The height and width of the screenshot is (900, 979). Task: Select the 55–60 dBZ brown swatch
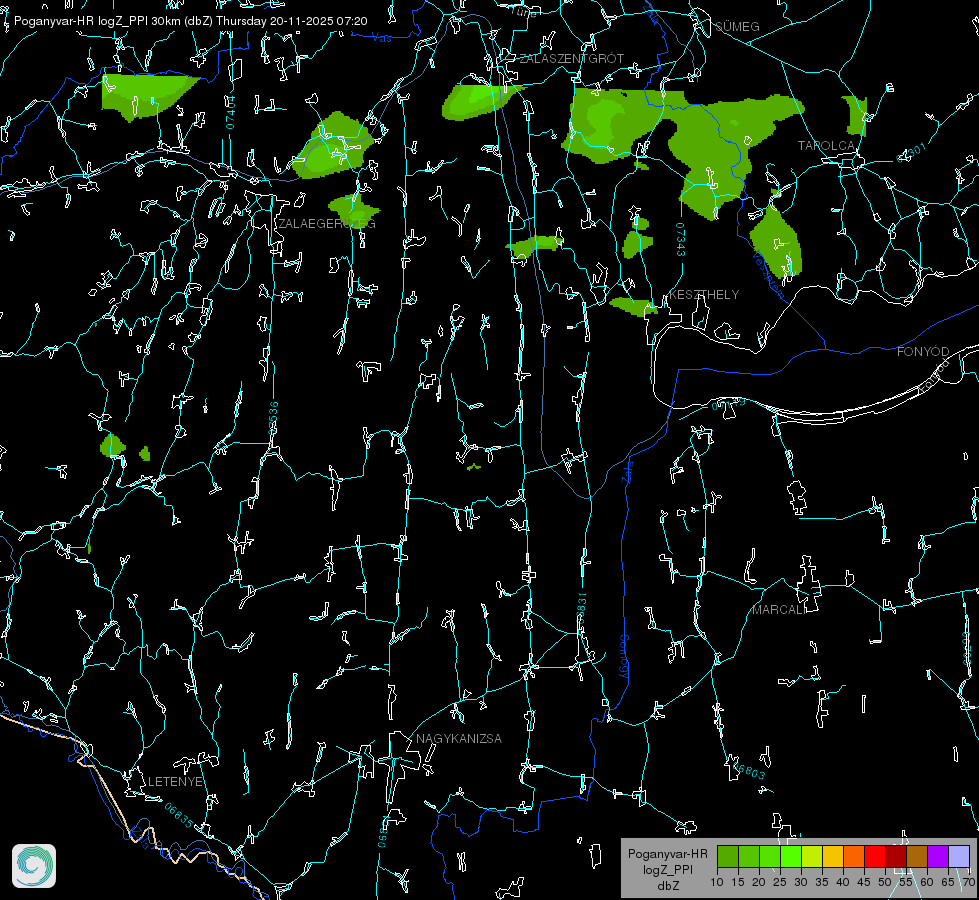(x=917, y=856)
